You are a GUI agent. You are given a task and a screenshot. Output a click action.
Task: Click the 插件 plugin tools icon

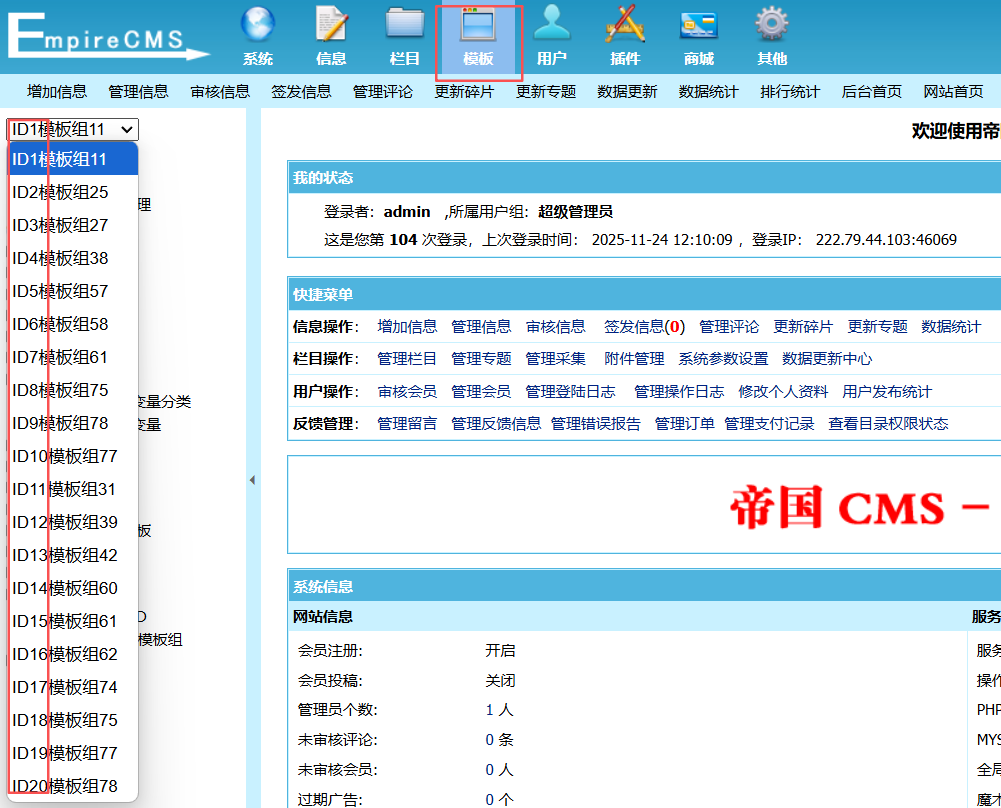[625, 25]
